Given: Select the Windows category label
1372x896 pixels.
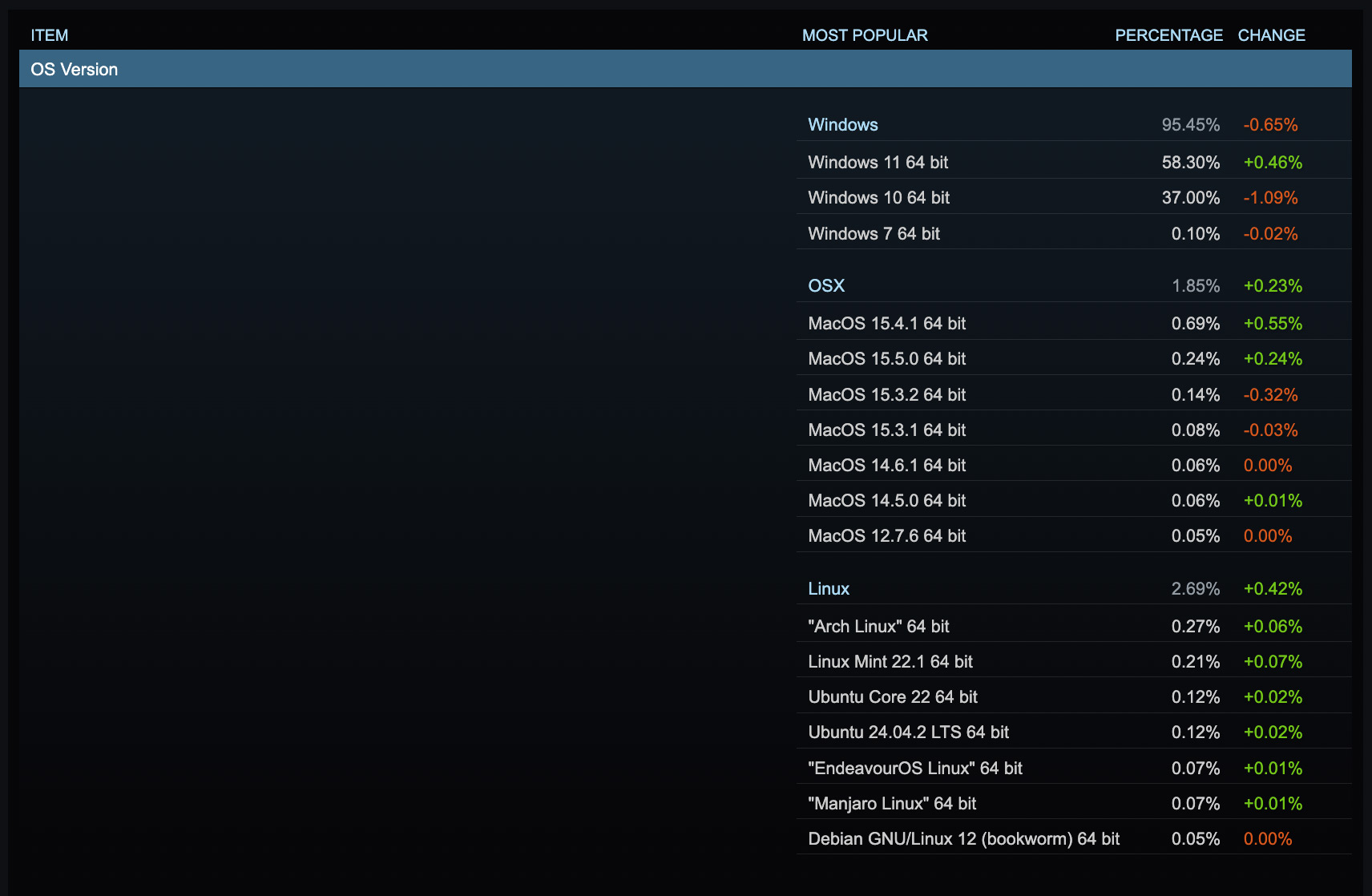Looking at the screenshot, I should pos(843,125).
